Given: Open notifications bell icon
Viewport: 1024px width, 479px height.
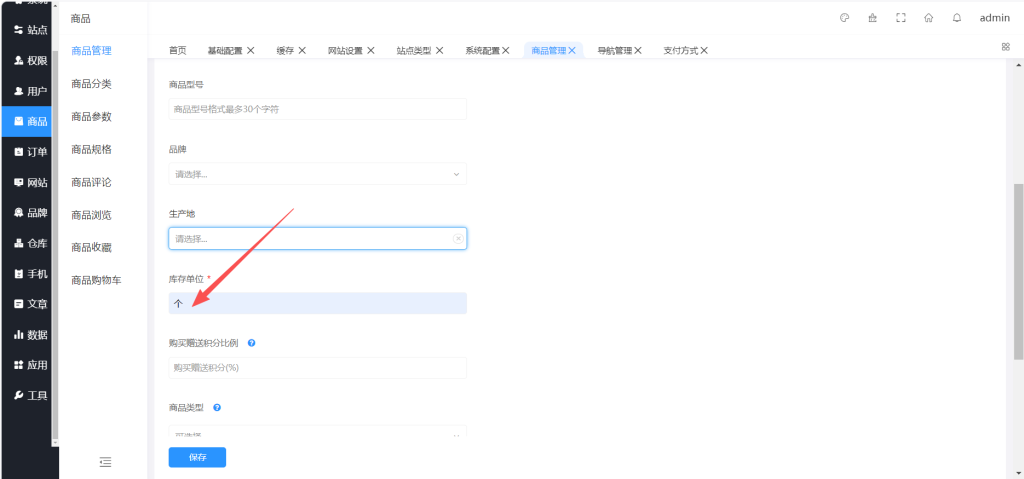Looking at the screenshot, I should 957,18.
